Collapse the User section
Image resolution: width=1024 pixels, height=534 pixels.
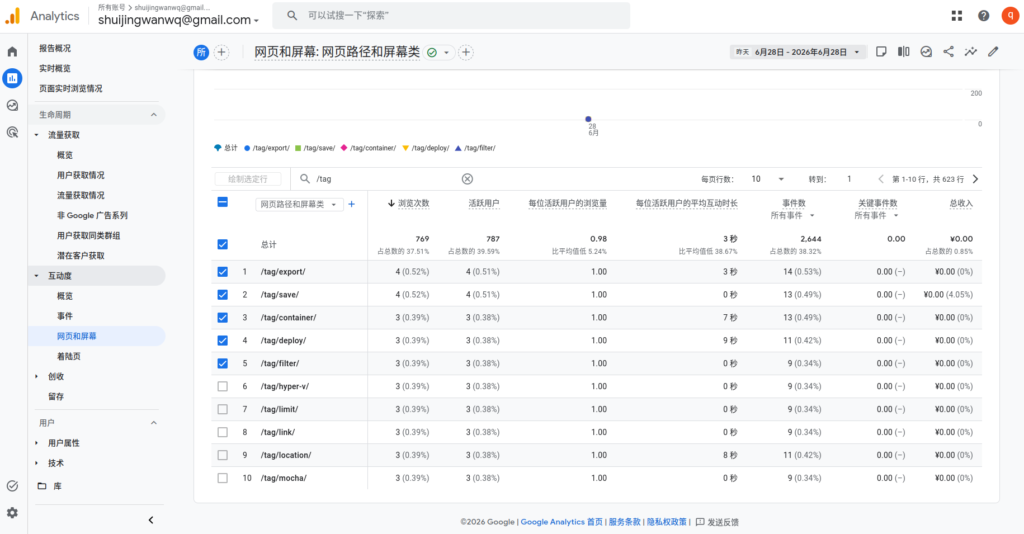coord(153,423)
